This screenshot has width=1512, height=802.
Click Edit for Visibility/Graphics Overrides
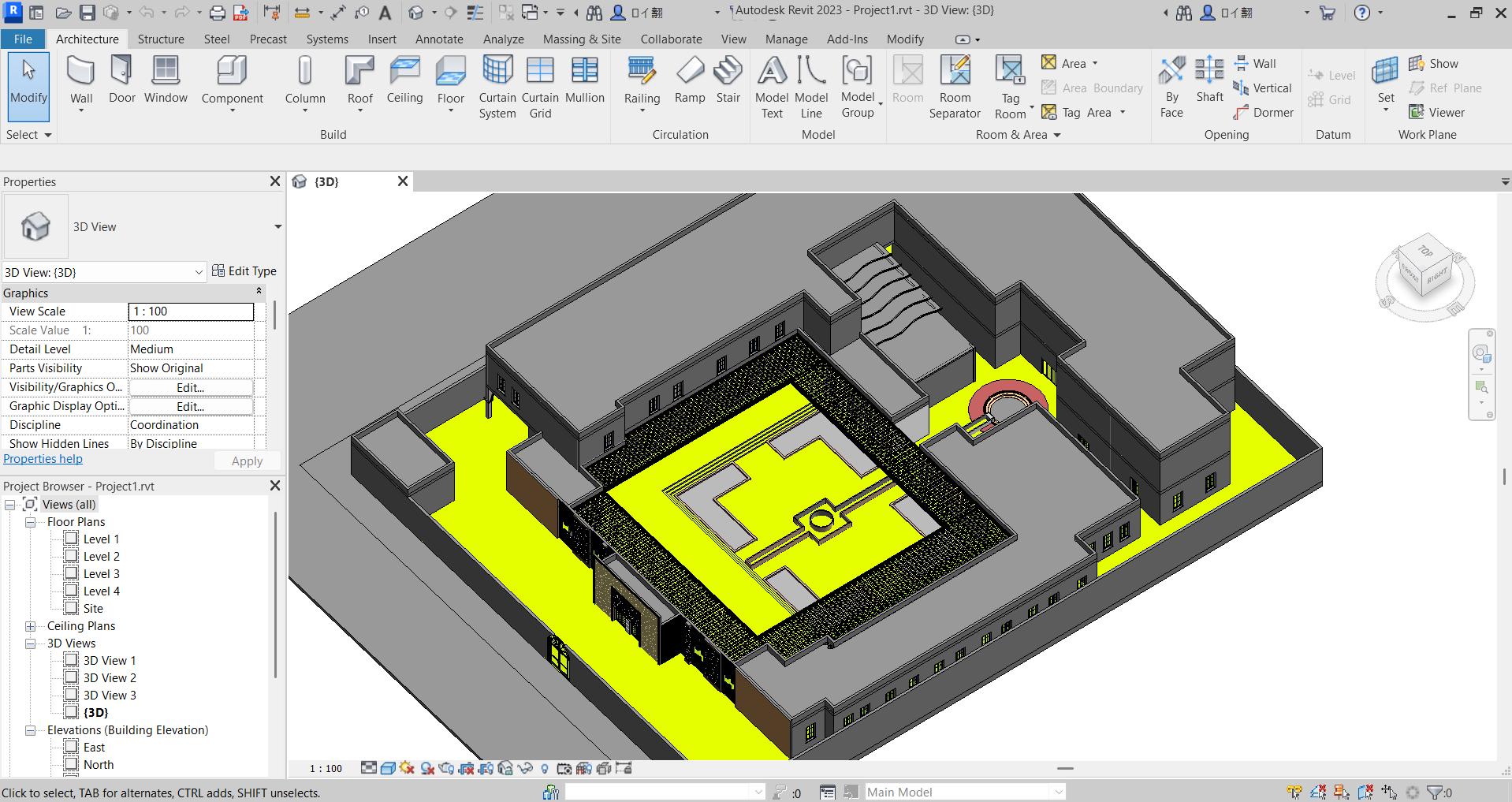191,387
